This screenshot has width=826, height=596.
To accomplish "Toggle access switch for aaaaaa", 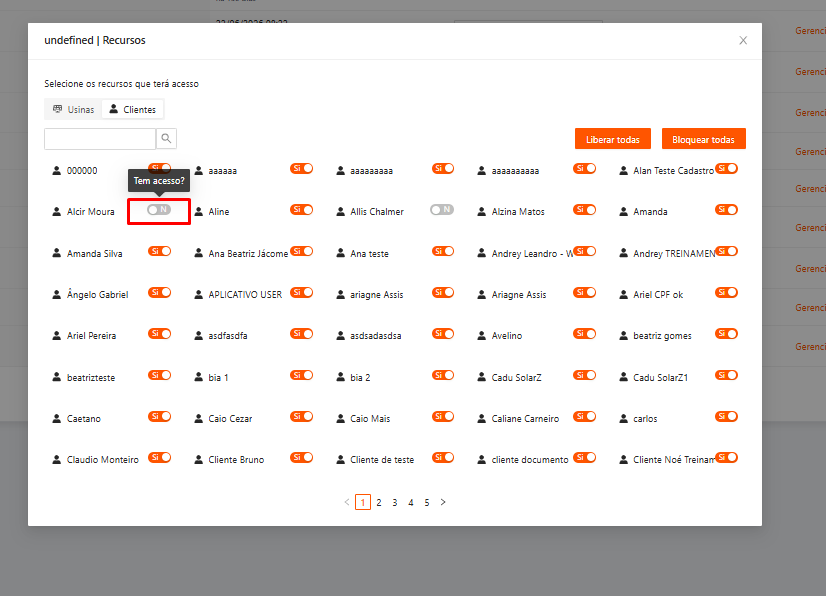I will tap(301, 169).
